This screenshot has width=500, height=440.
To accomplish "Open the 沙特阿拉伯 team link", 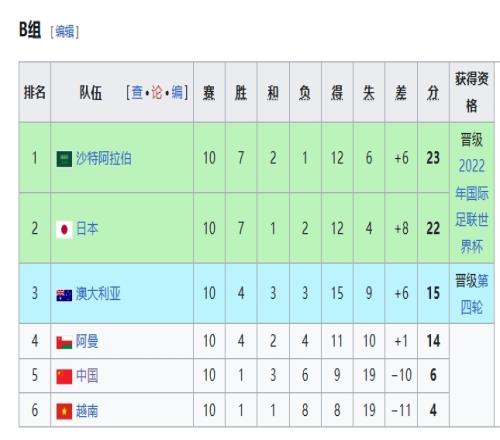I will pos(104,159).
